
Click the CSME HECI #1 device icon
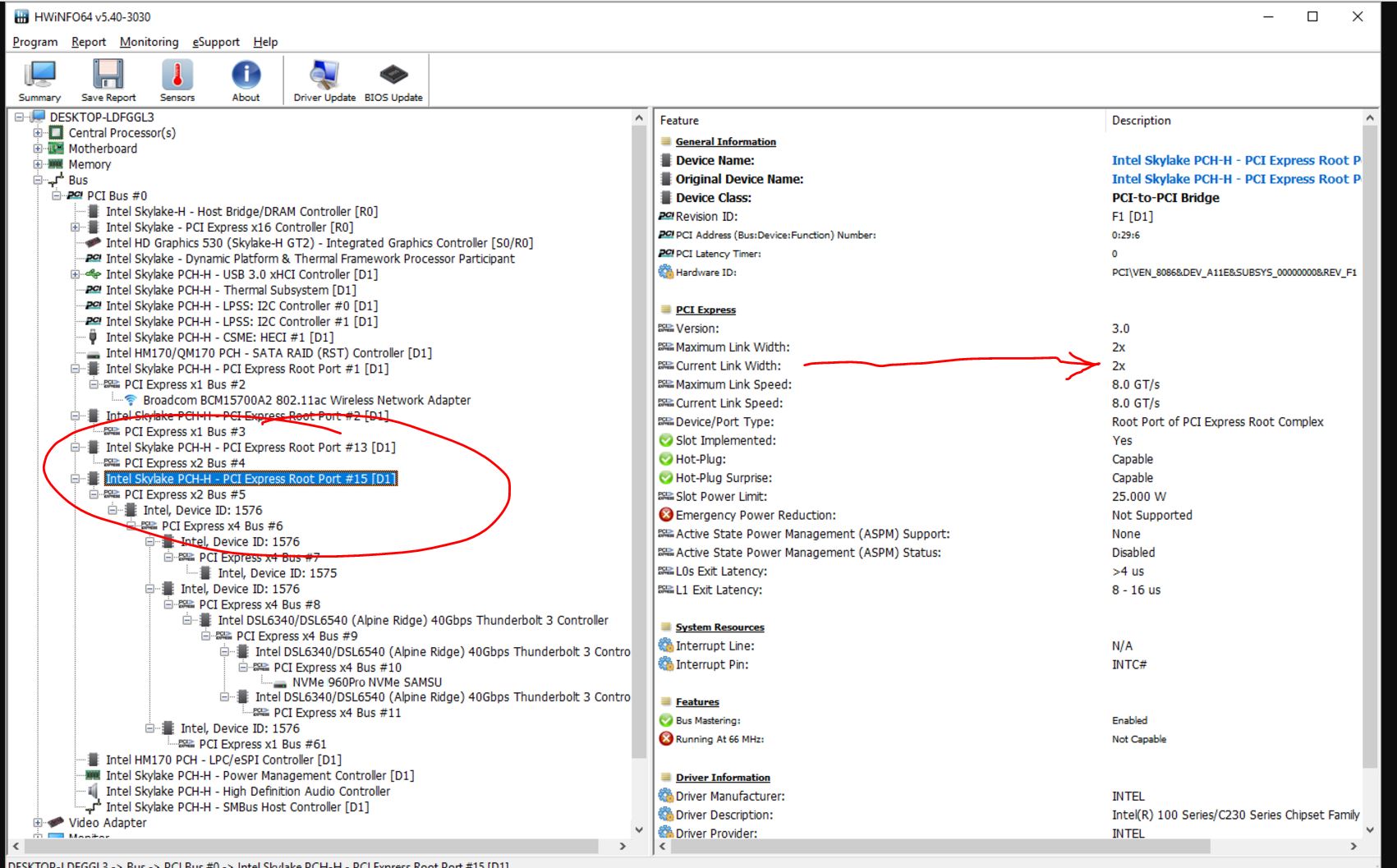click(93, 338)
